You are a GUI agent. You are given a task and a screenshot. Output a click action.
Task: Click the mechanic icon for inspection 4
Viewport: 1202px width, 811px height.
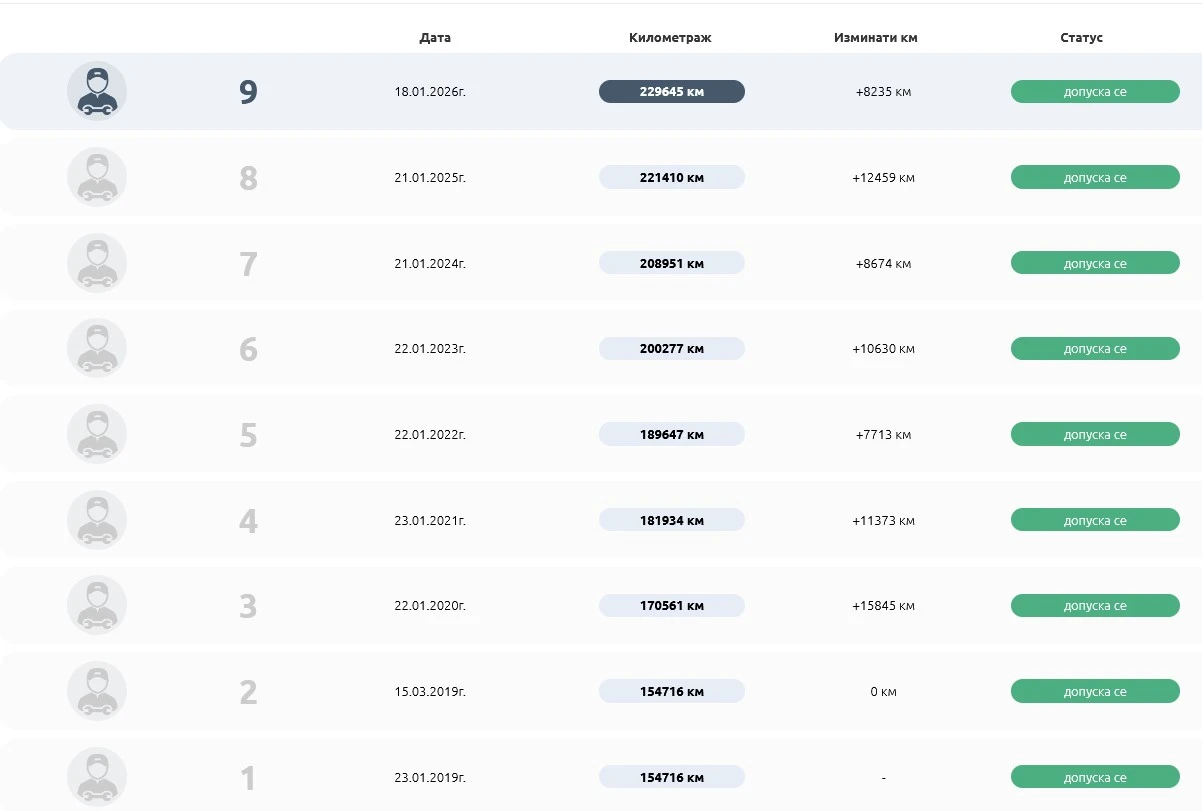[x=97, y=520]
